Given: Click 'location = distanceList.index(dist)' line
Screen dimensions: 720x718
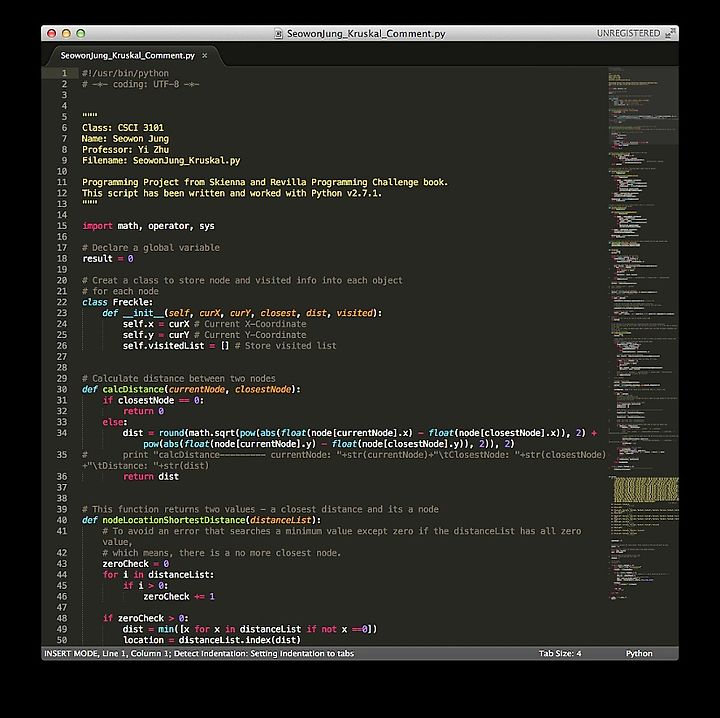Looking at the screenshot, I should 212,640.
